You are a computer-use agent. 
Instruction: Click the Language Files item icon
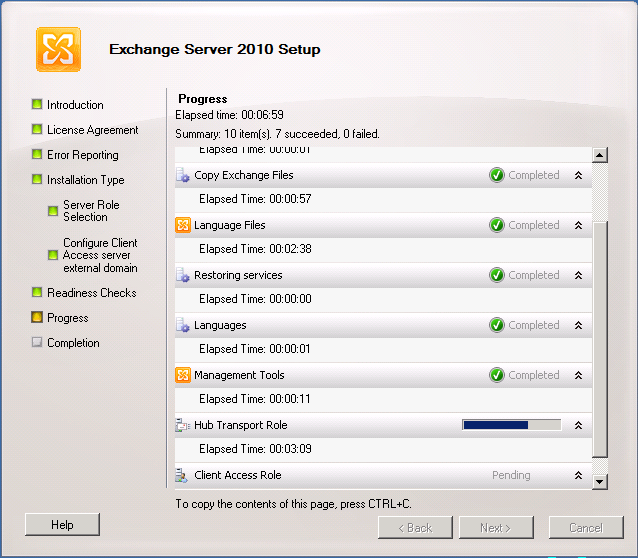[183, 225]
